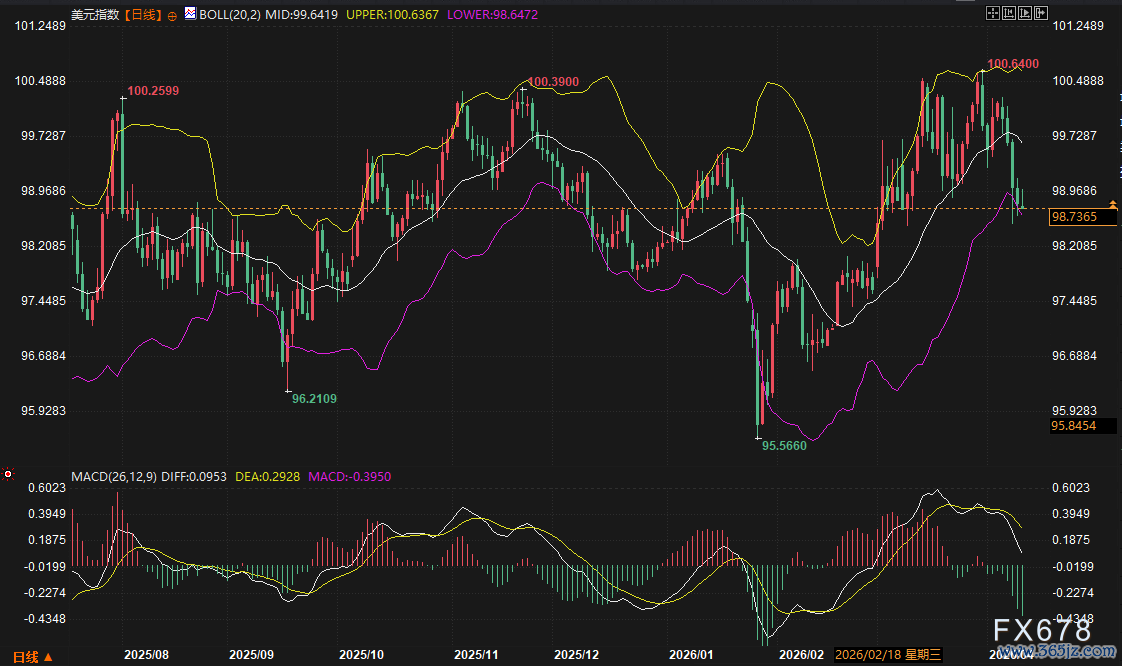Click the DIFF:0.0953 value
1122x666 pixels.
click(x=194, y=476)
